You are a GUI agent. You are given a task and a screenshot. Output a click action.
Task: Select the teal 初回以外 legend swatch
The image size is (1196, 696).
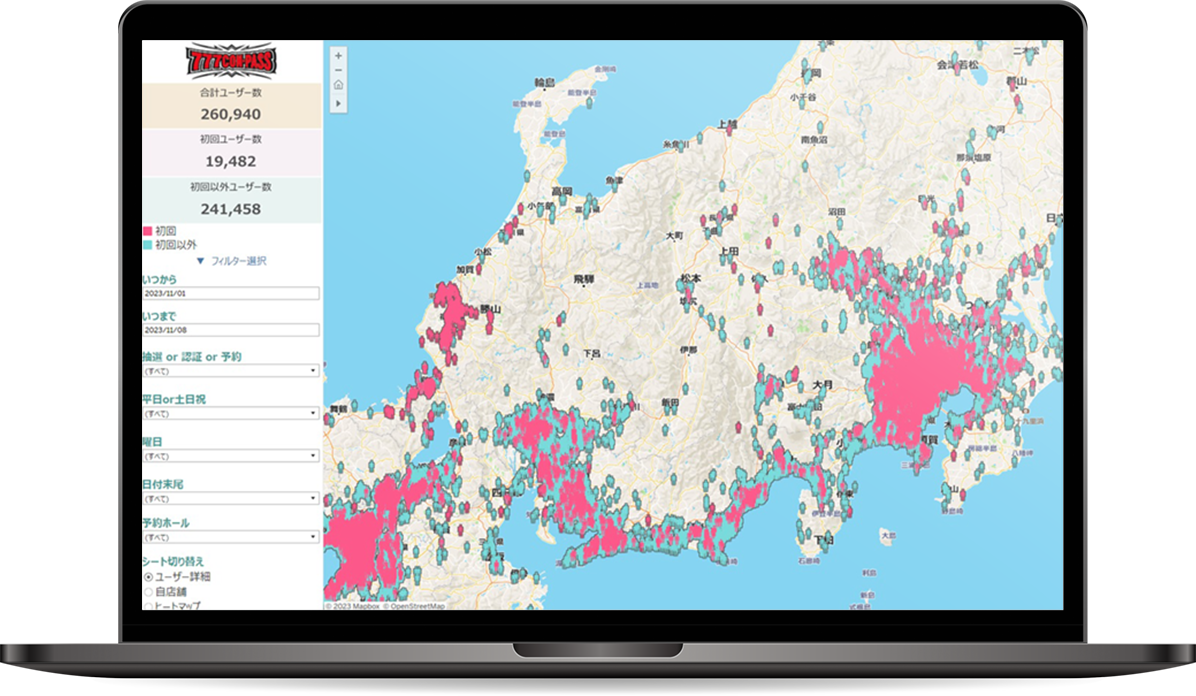coord(148,244)
